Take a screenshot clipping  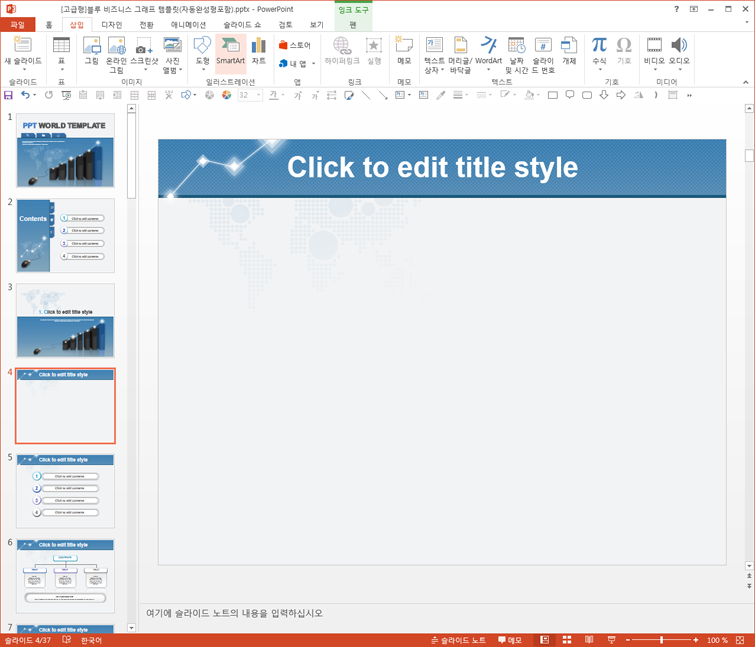pos(144,53)
